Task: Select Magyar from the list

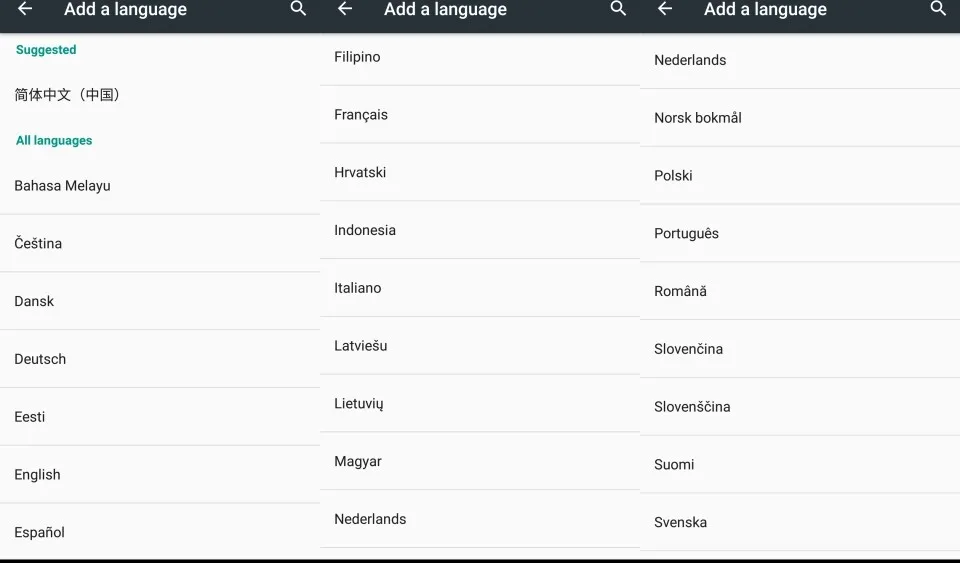Action: pyautogui.click(x=357, y=461)
